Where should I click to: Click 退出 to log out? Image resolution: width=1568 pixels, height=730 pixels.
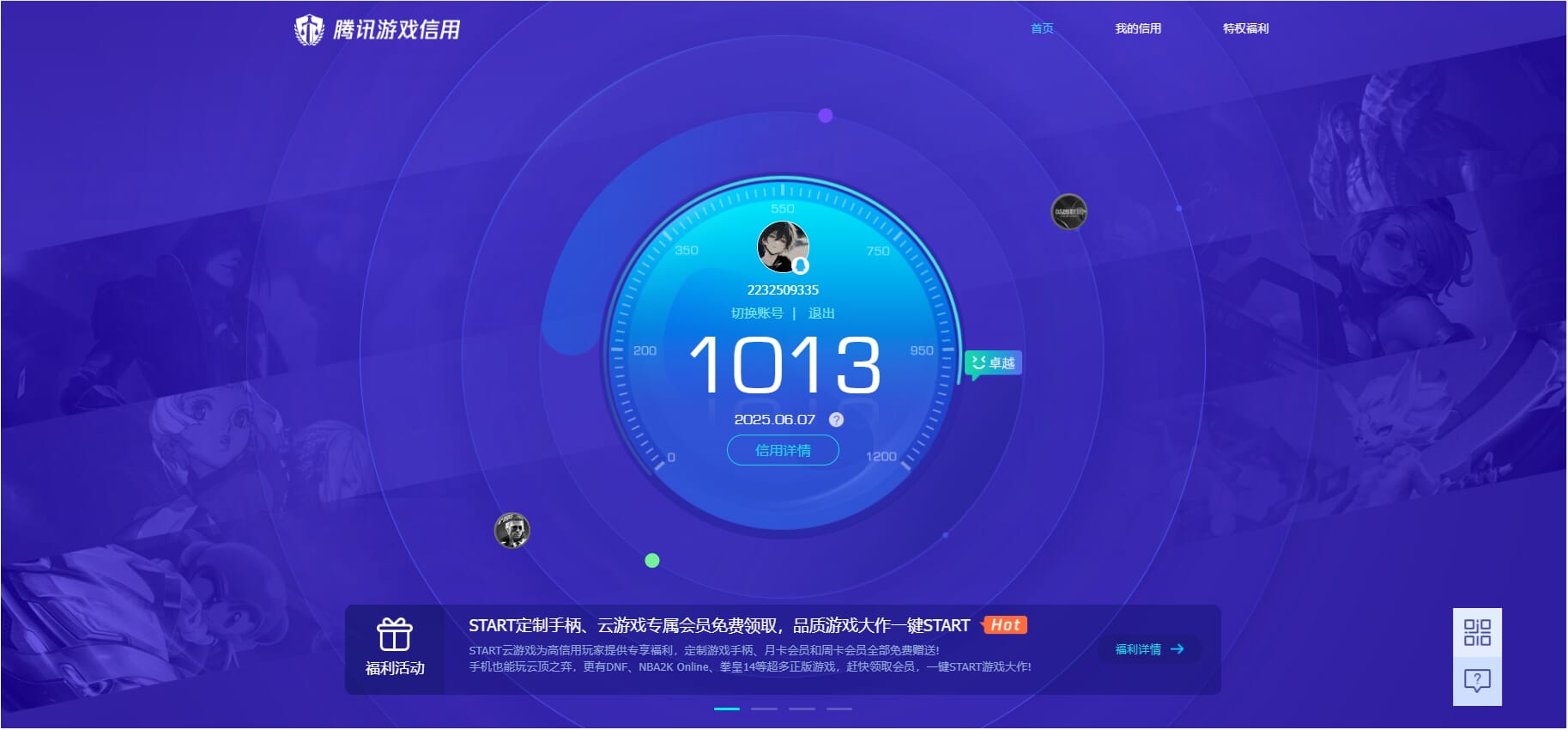point(821,313)
